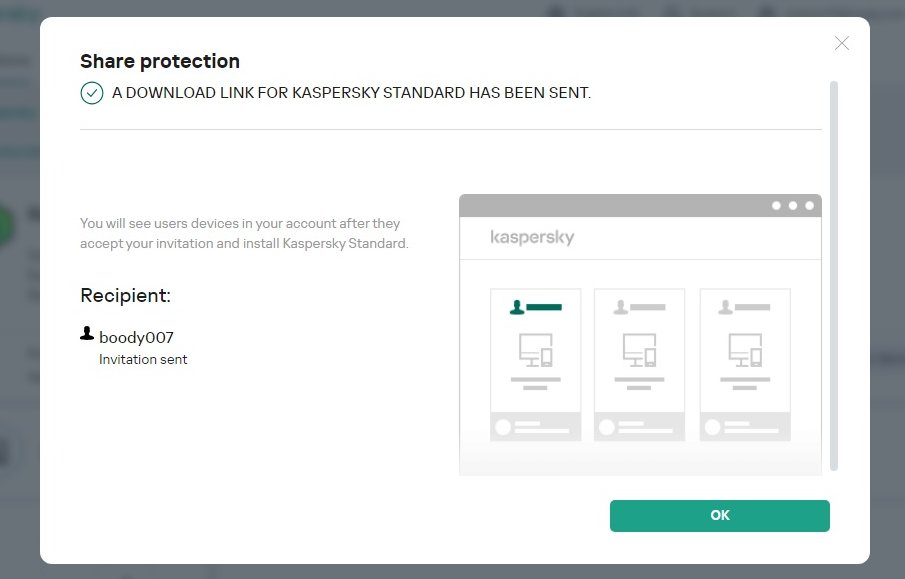Click the round avatar in third card footer
Viewport: 905px width, 579px height.
pyautogui.click(x=713, y=427)
